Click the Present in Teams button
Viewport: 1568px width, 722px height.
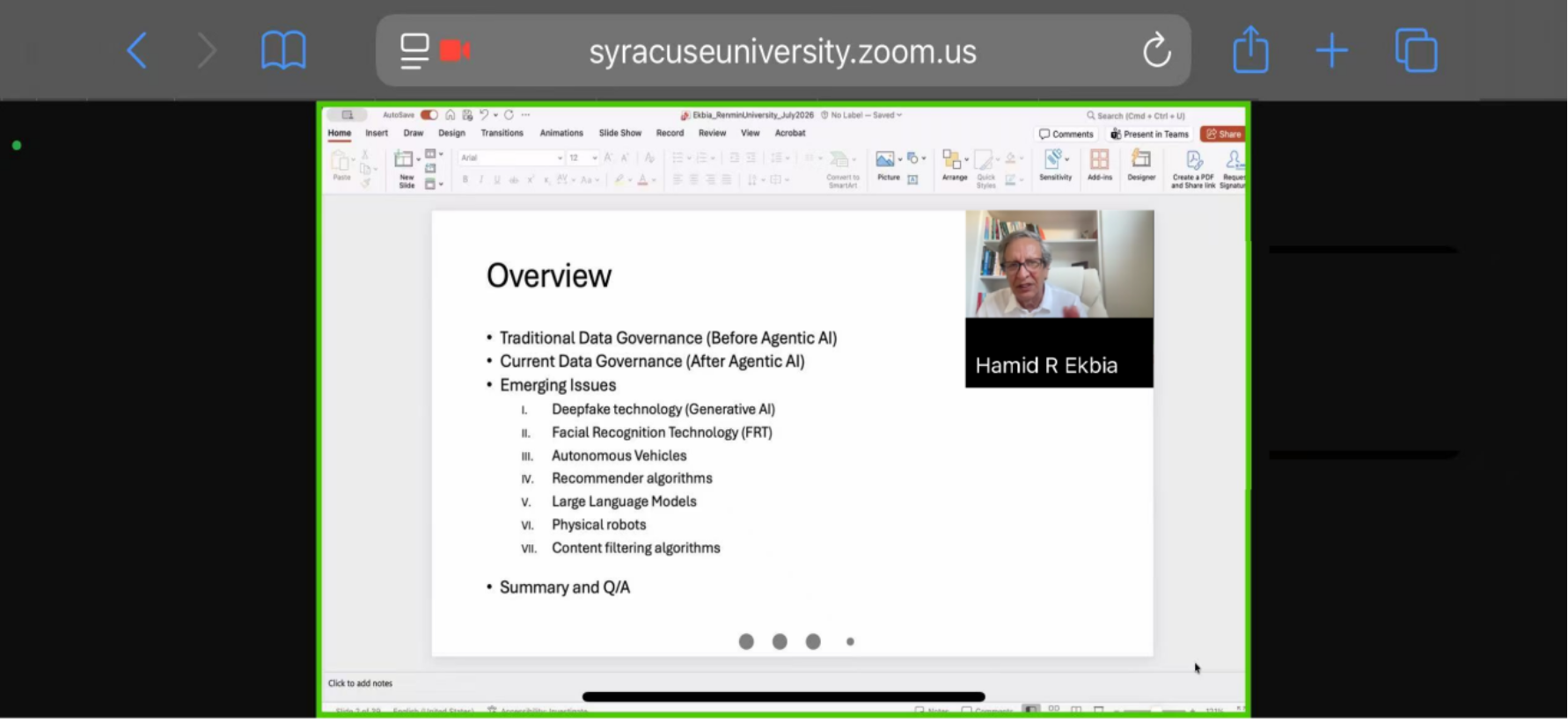click(1149, 135)
